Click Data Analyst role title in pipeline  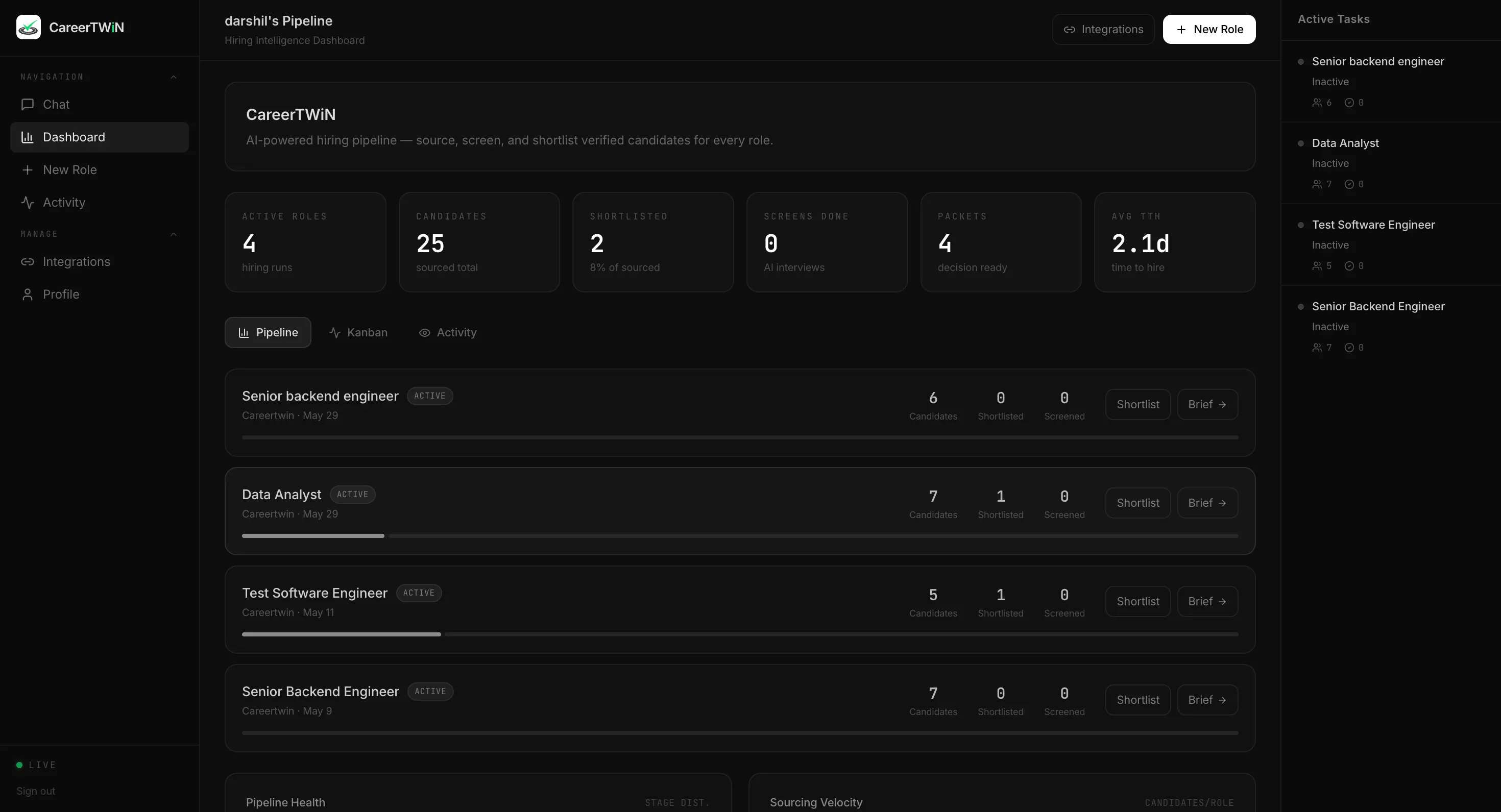click(x=281, y=495)
